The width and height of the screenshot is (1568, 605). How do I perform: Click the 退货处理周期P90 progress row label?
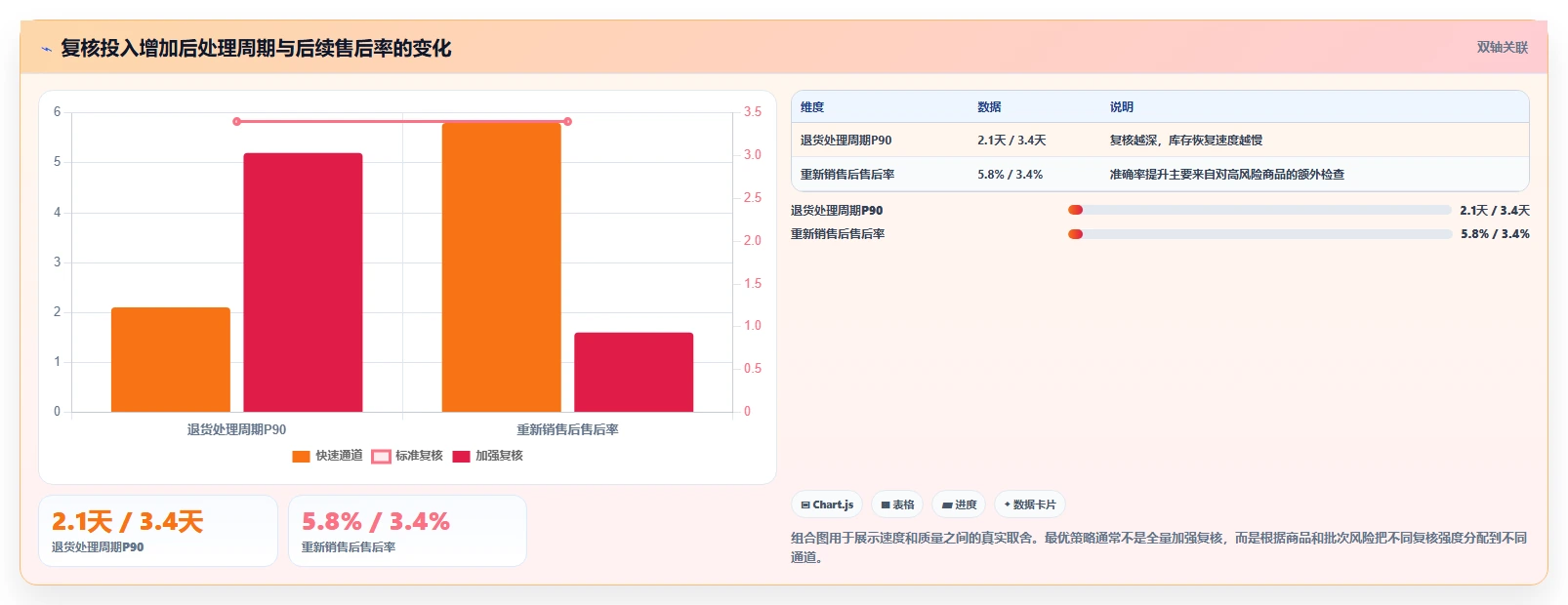(x=837, y=211)
